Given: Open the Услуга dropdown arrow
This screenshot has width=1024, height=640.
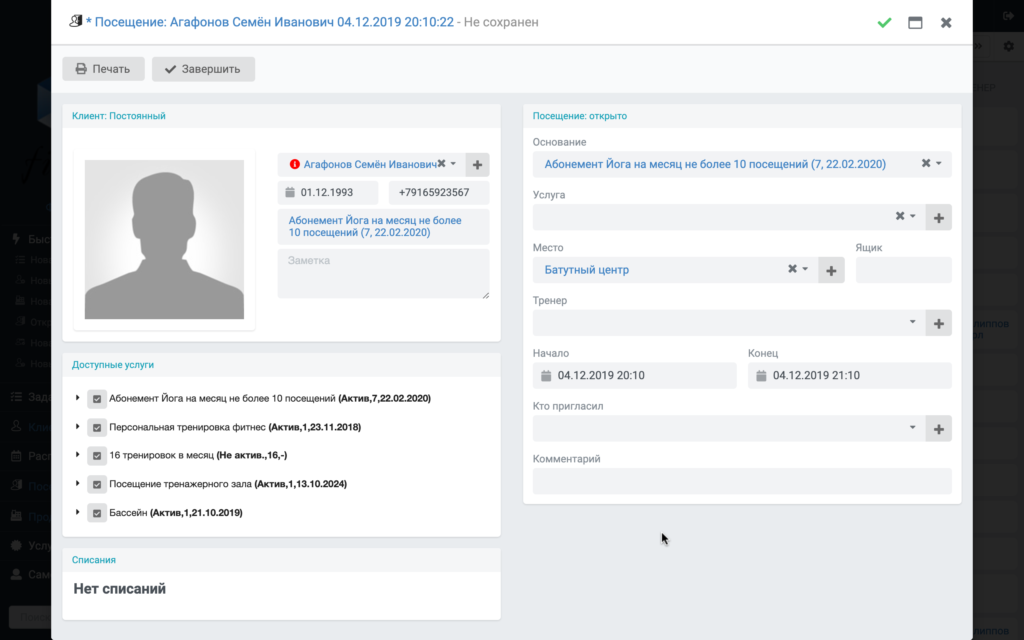Looking at the screenshot, I should 912,216.
